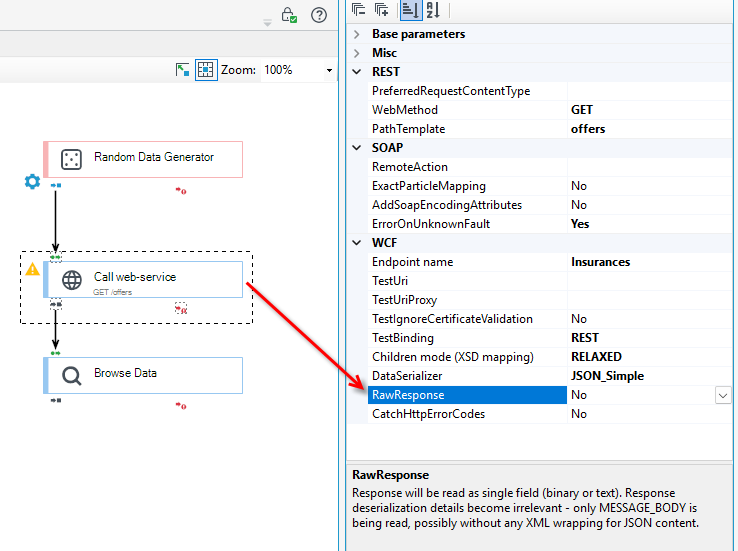Select the Call web-service node
This screenshot has width=738, height=551.
pos(143,279)
